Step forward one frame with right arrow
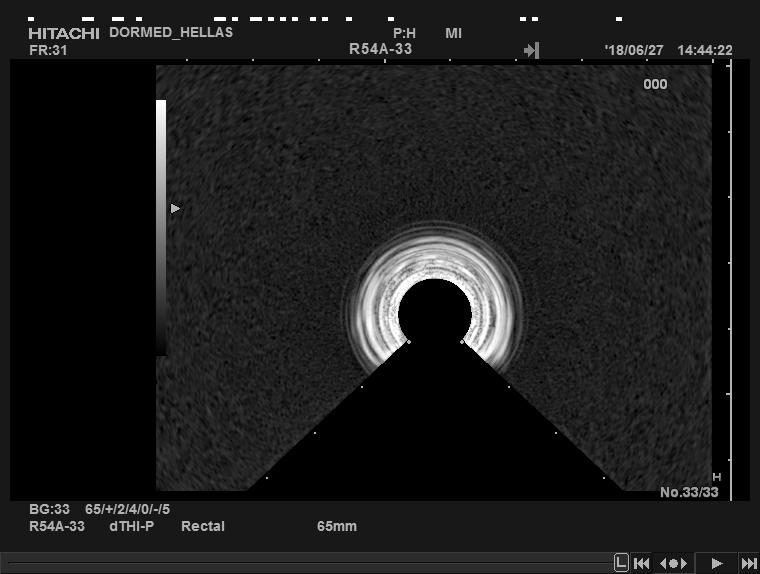Viewport: 760px width, 574px height. pos(683,563)
